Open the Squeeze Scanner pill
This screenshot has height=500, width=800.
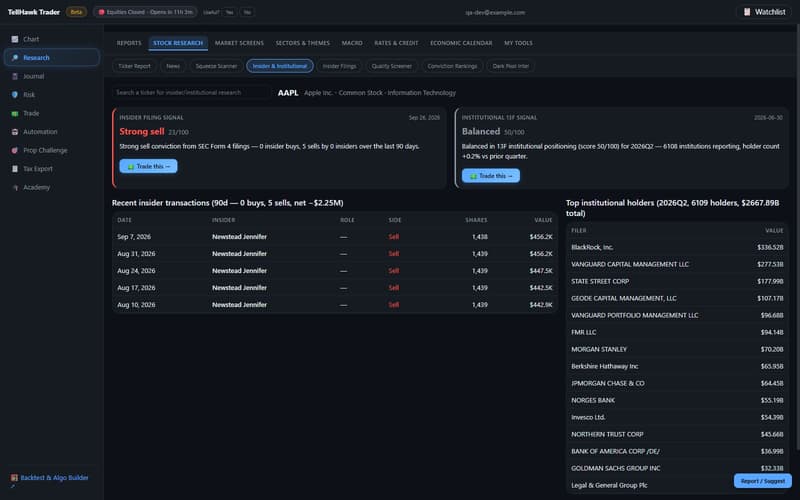coord(216,66)
